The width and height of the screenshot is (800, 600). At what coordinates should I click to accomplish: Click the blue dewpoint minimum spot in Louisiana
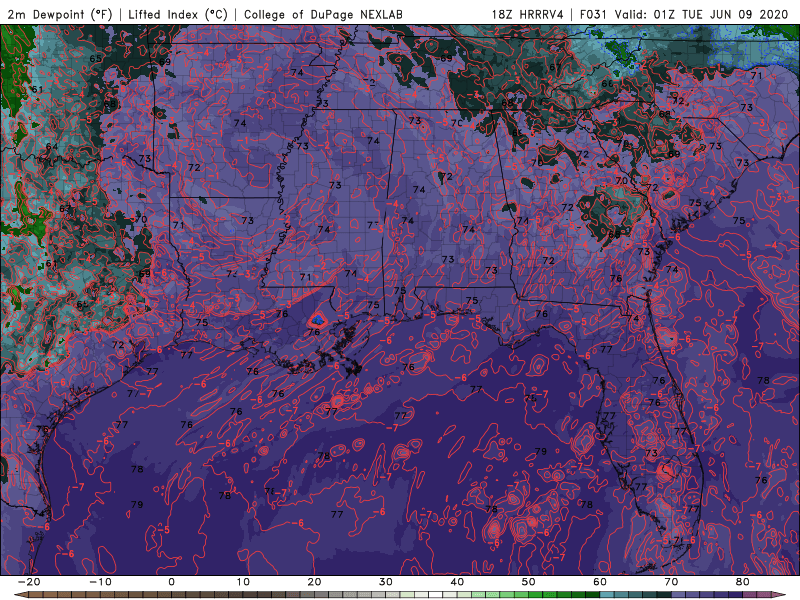317,320
